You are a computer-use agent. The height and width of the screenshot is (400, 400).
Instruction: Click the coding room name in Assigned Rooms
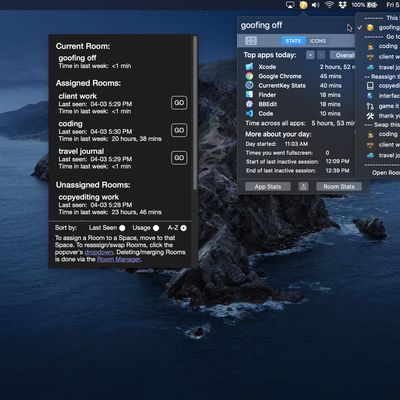tap(70, 124)
